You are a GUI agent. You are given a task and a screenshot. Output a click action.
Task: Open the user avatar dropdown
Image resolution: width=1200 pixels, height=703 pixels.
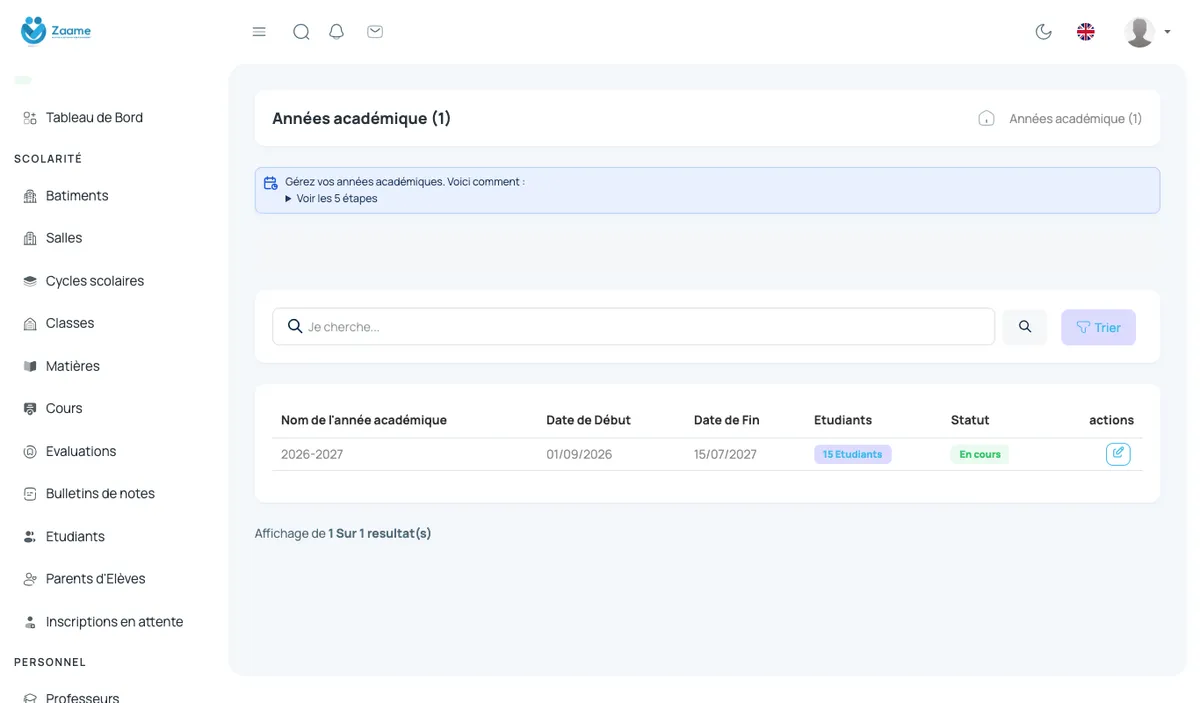tap(1147, 32)
